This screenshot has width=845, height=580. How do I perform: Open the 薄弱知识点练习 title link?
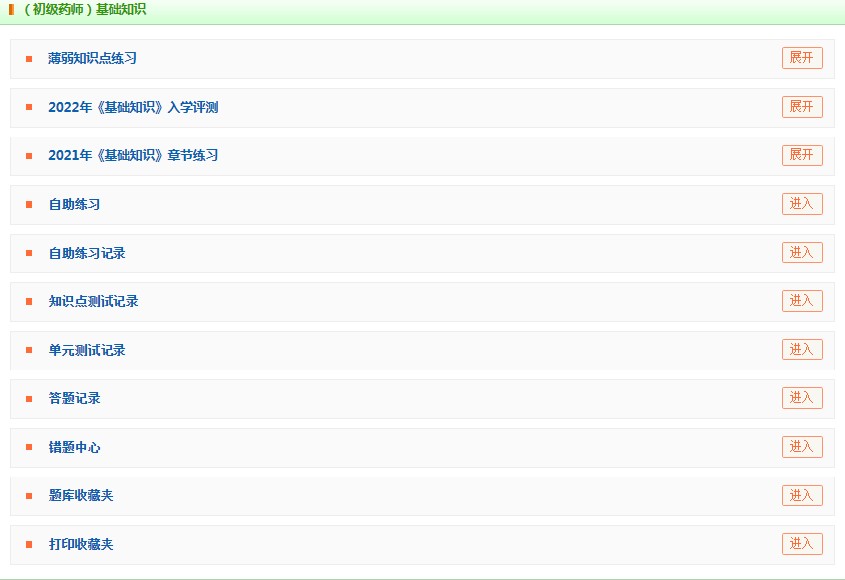[x=92, y=59]
